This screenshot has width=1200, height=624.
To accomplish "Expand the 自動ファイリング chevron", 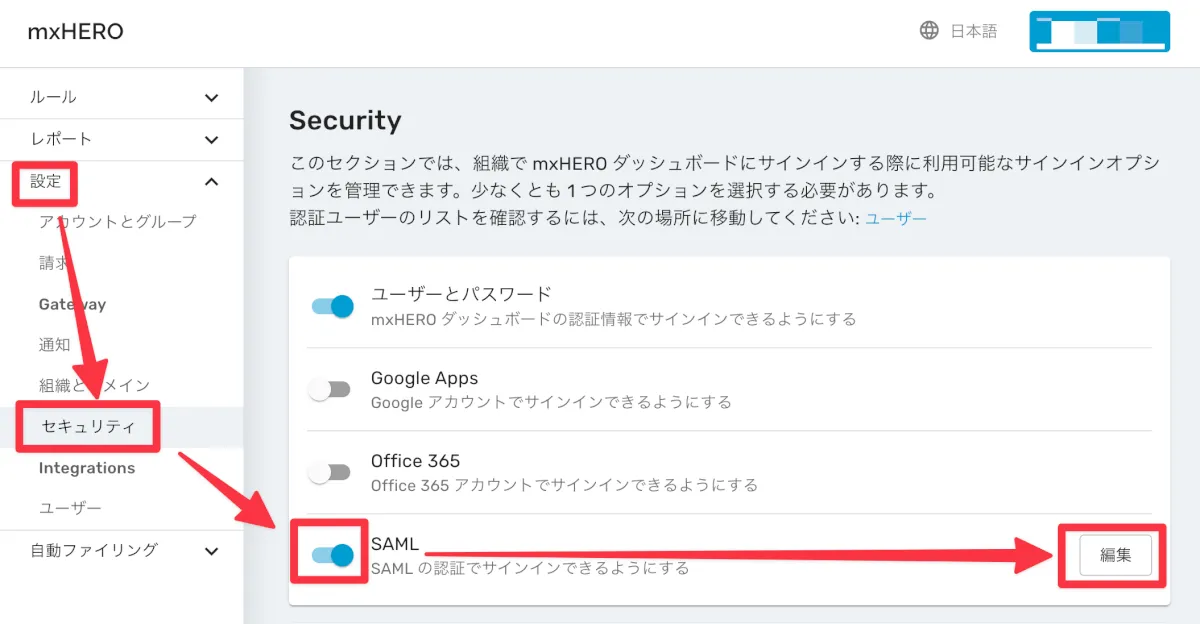I will (211, 551).
